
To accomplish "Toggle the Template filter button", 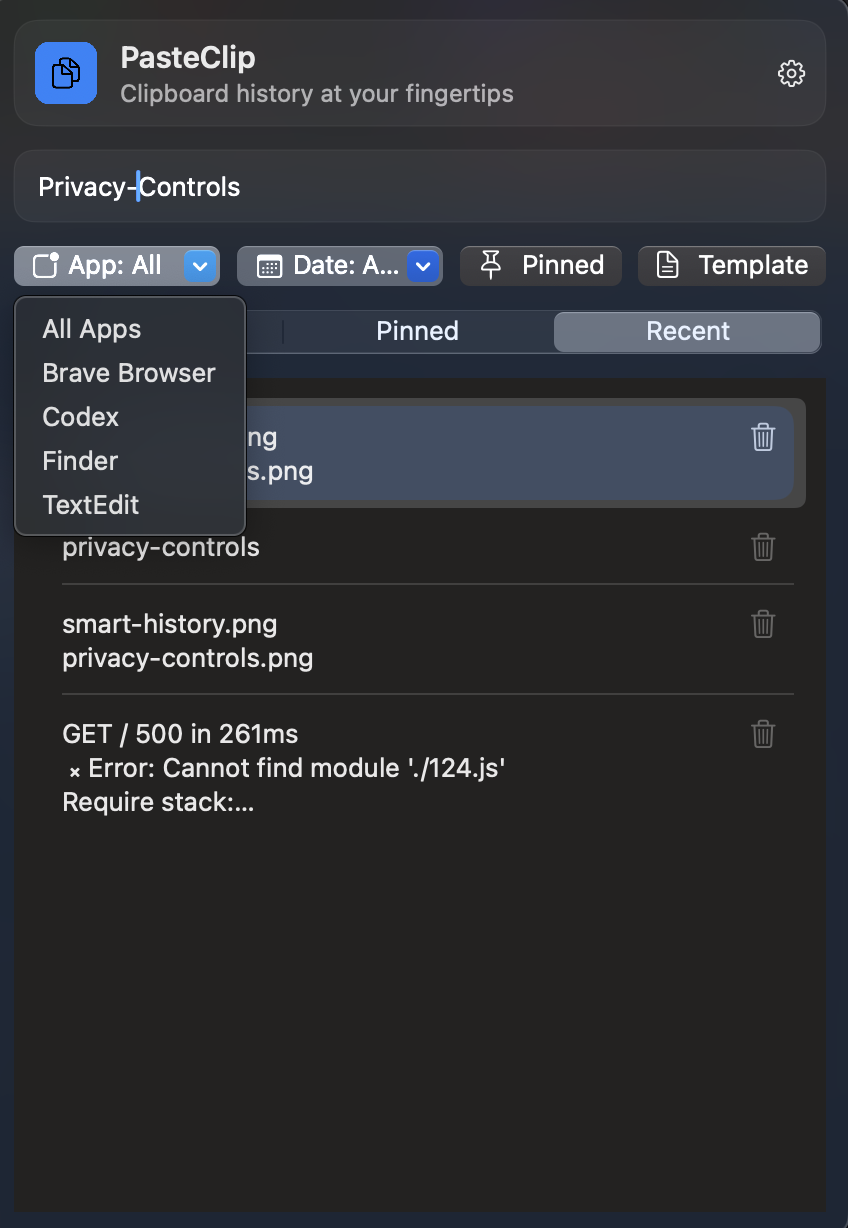I will click(x=731, y=265).
